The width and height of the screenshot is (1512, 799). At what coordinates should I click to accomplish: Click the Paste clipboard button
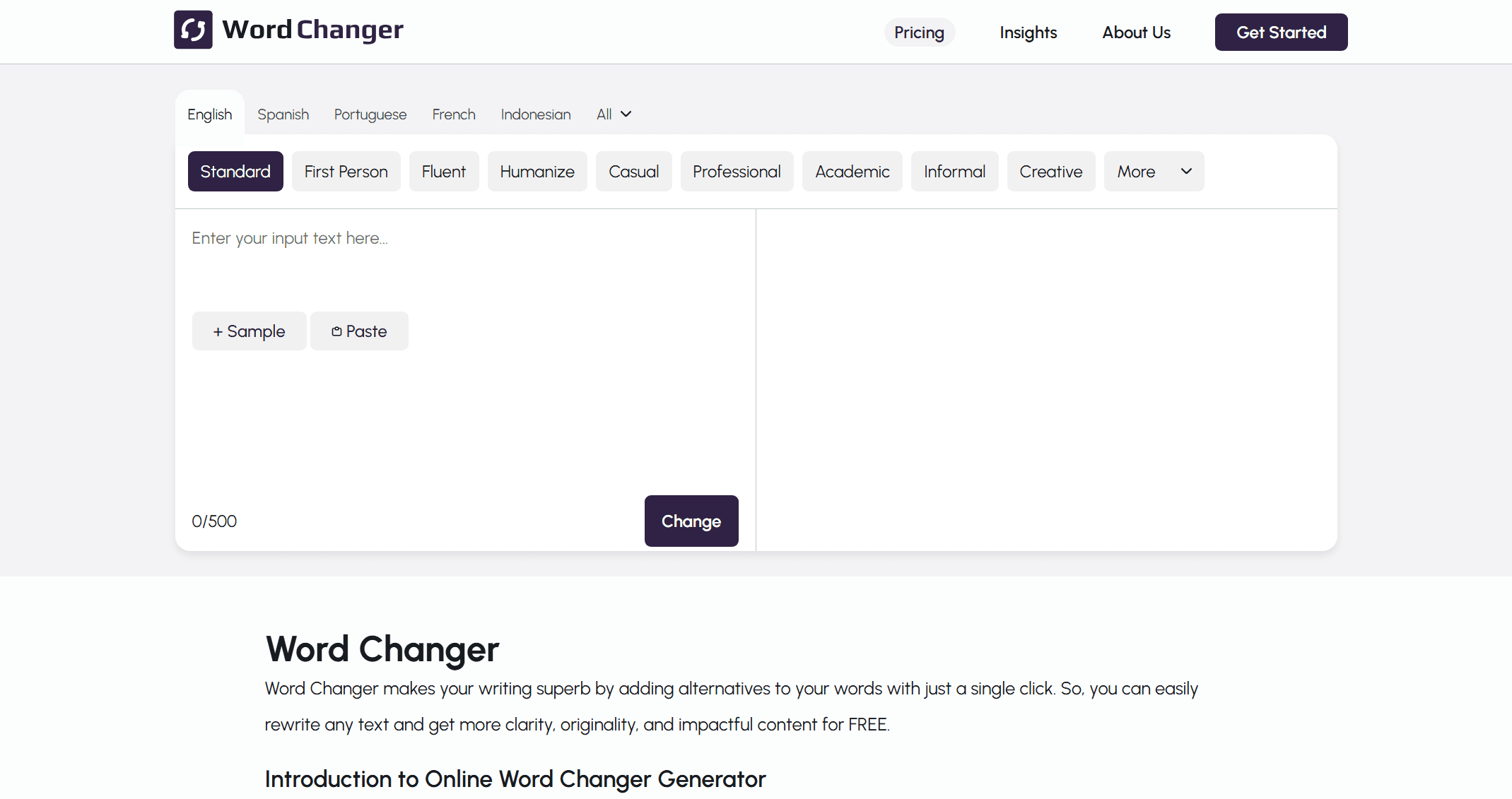click(359, 331)
